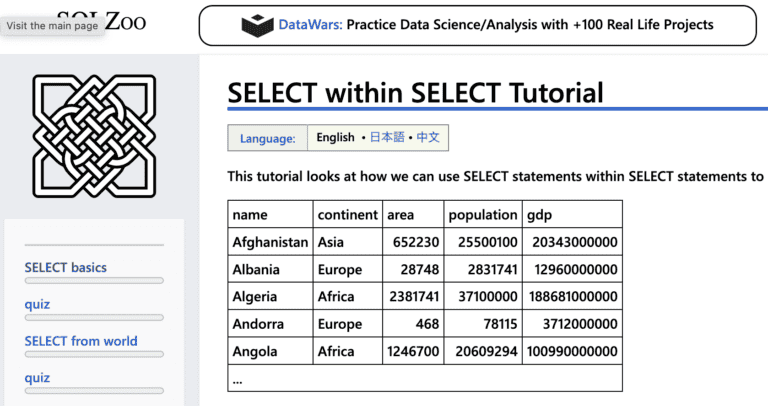
Task: Click the Angola table cell
Action: click(x=270, y=351)
